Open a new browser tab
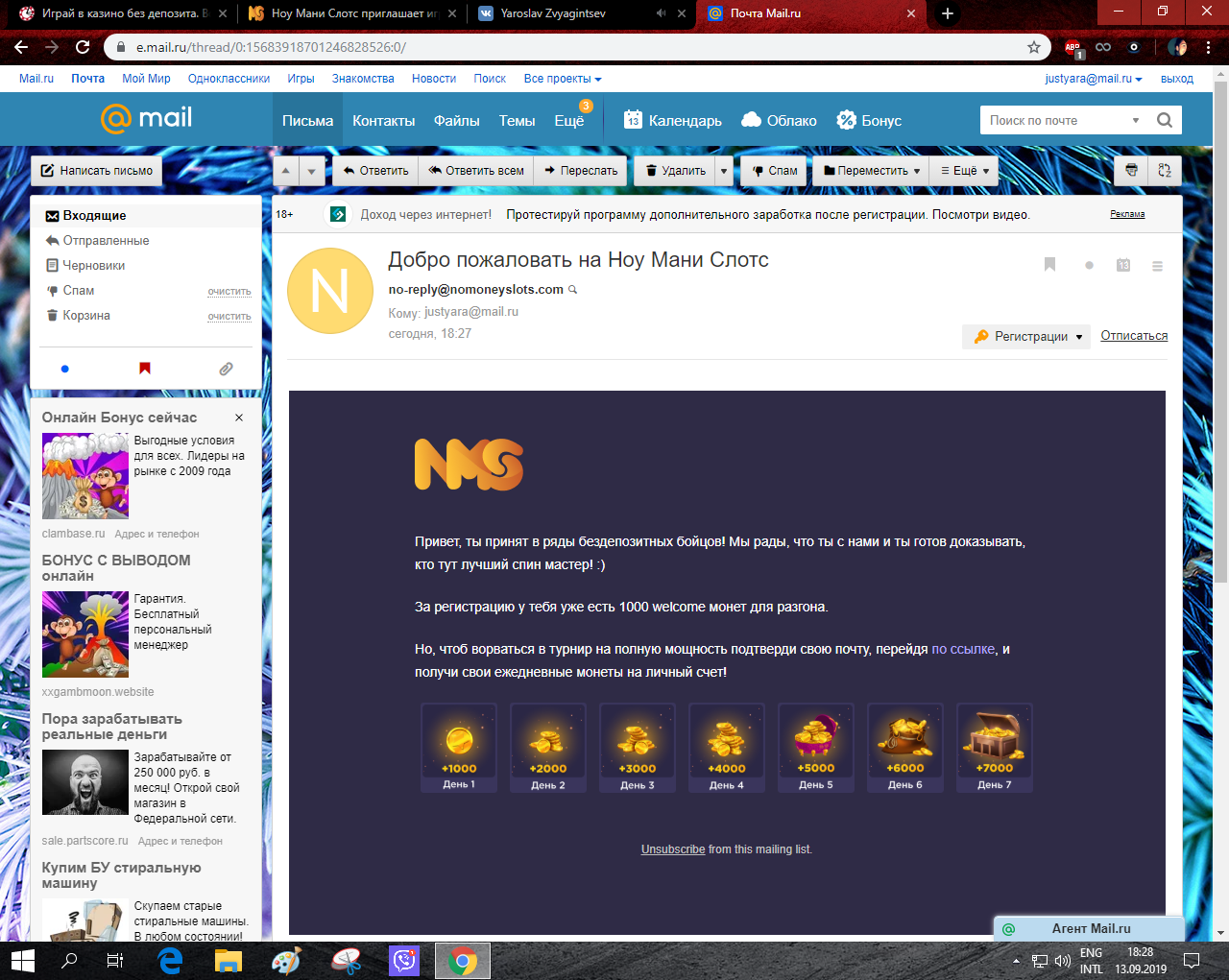Viewport: 1229px width, 980px height. click(x=948, y=13)
